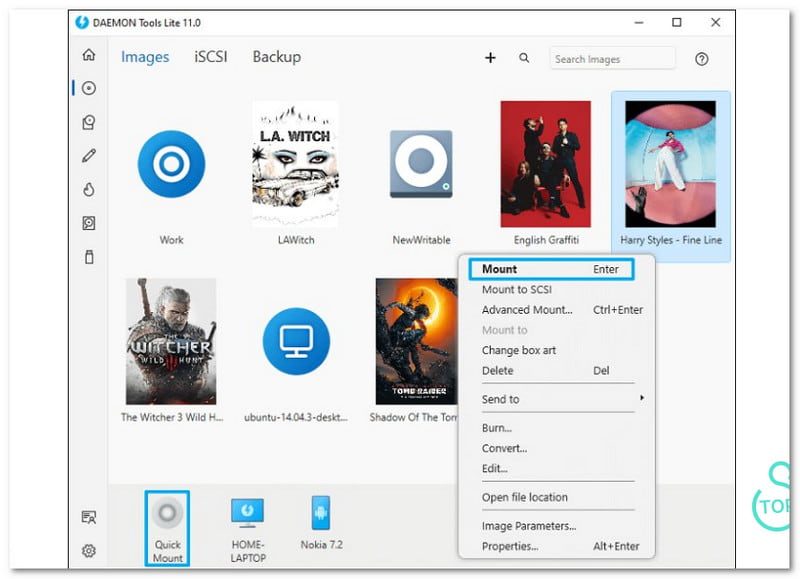800x579 pixels.
Task: Click the plus icon to add image
Action: pyautogui.click(x=490, y=58)
